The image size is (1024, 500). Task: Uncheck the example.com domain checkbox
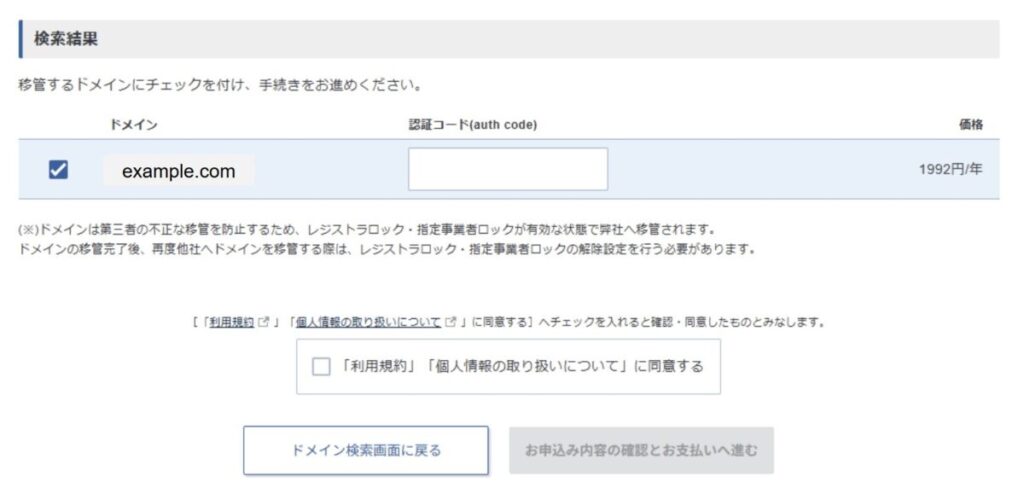(58, 170)
